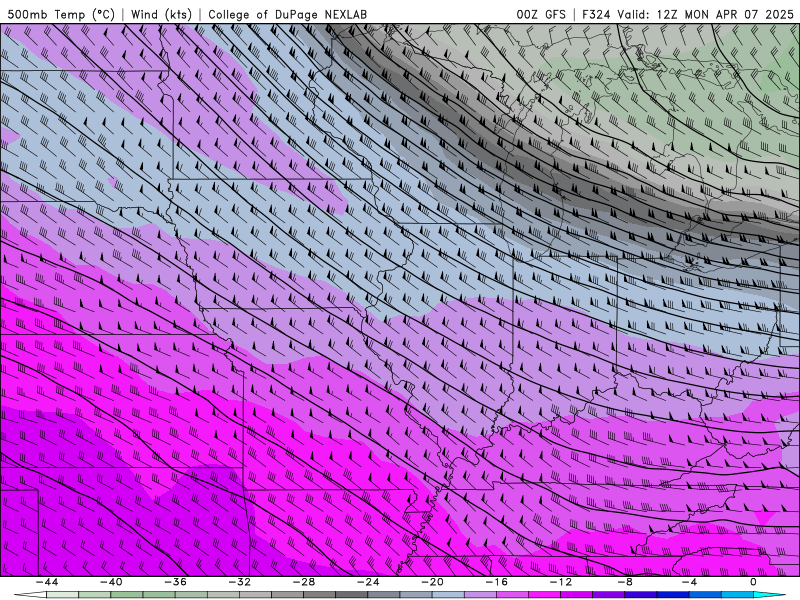Click the '12Z MON APR 07 2025' valid time
The image size is (800, 600).
pyautogui.click(x=725, y=14)
